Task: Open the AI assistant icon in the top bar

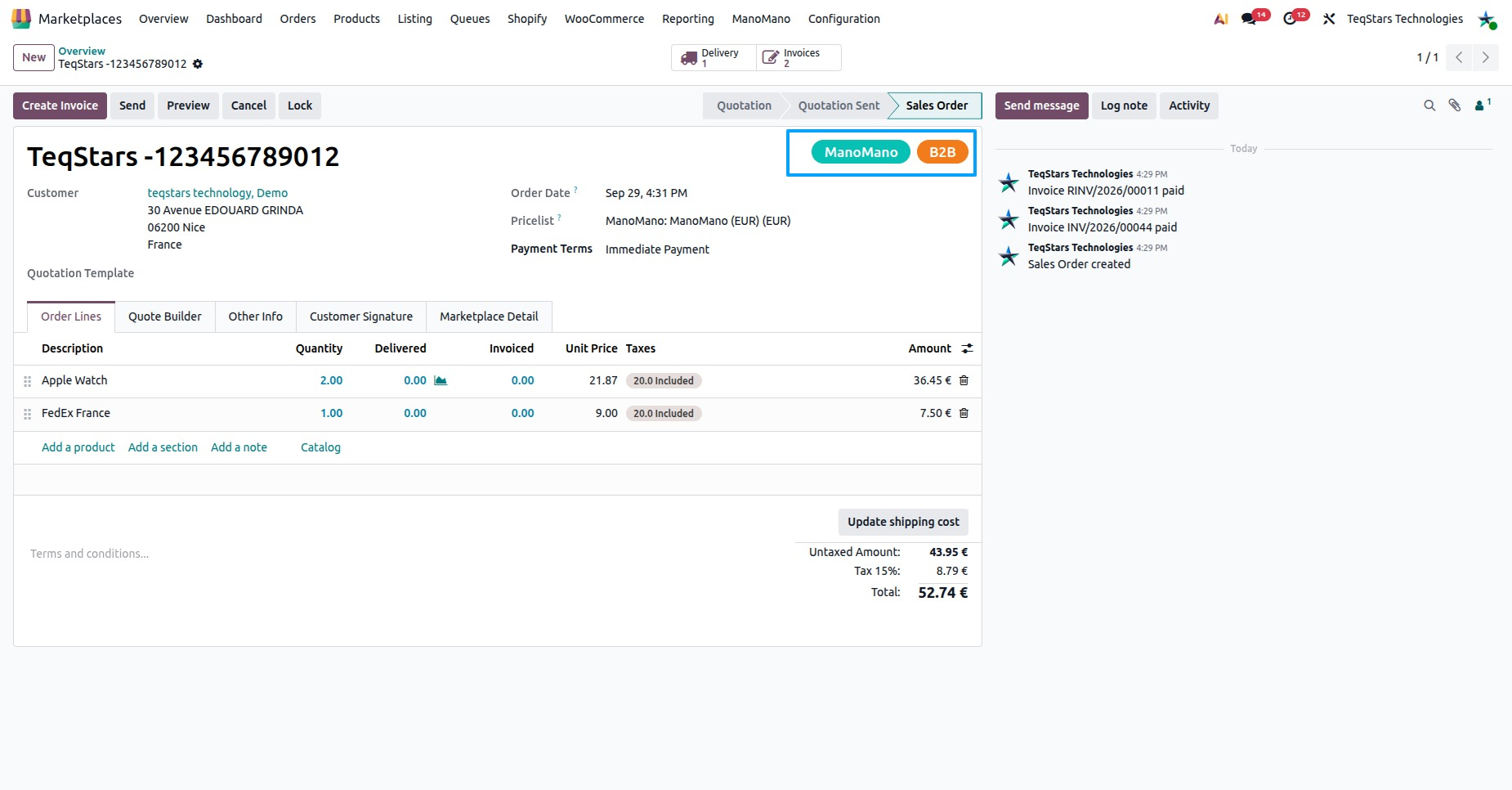Action: 1221,19
